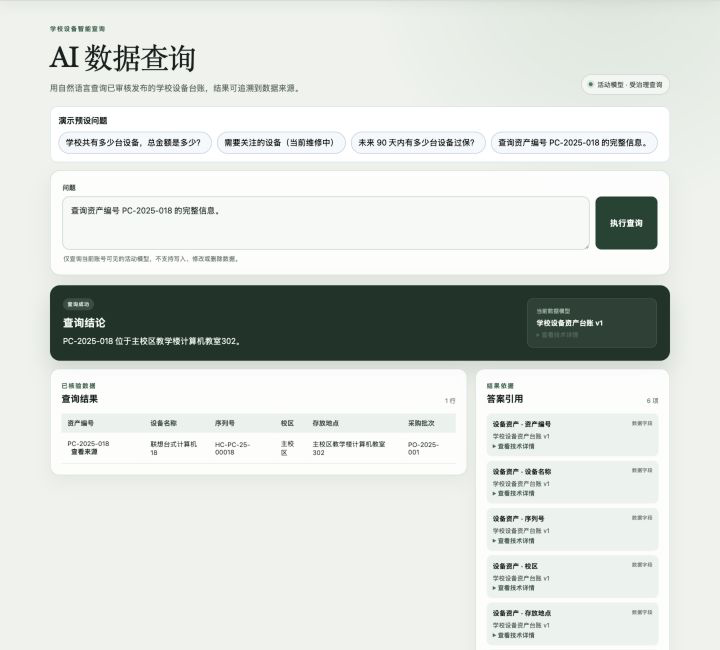Screen dimensions: 720x650
Task: Click the 序列号 column header
Action: click(225, 423)
